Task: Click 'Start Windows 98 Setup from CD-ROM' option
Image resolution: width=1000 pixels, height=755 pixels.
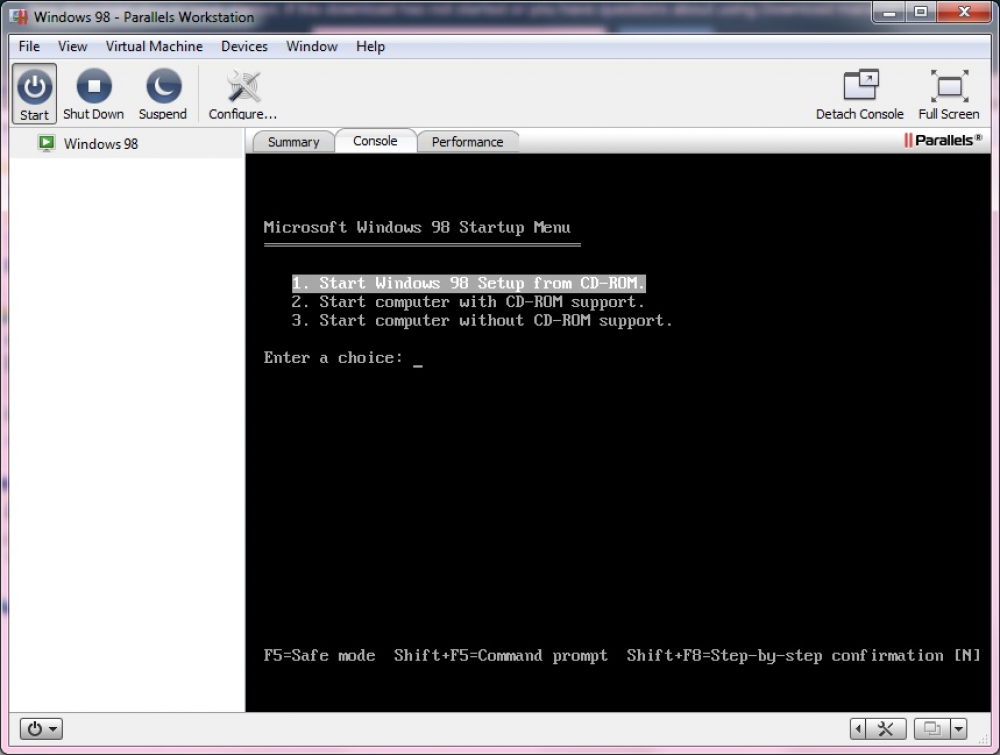Action: tap(469, 283)
